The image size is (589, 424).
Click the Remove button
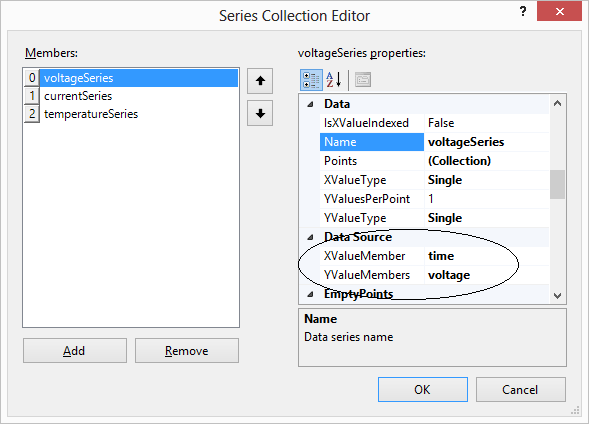tap(187, 351)
